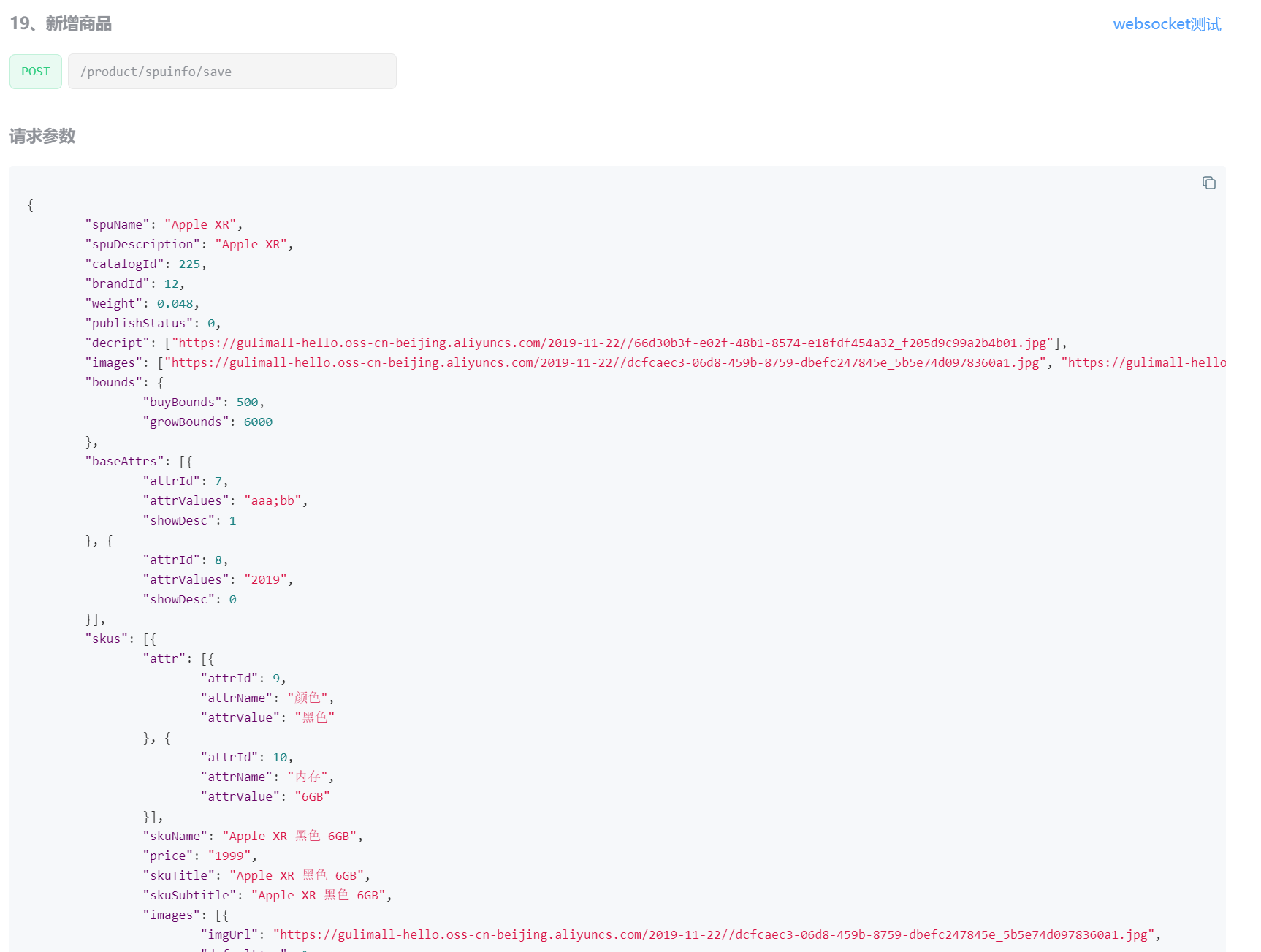Click the "attrName": "内存" line
Screen dimensions: 1261x952
[x=267, y=777]
